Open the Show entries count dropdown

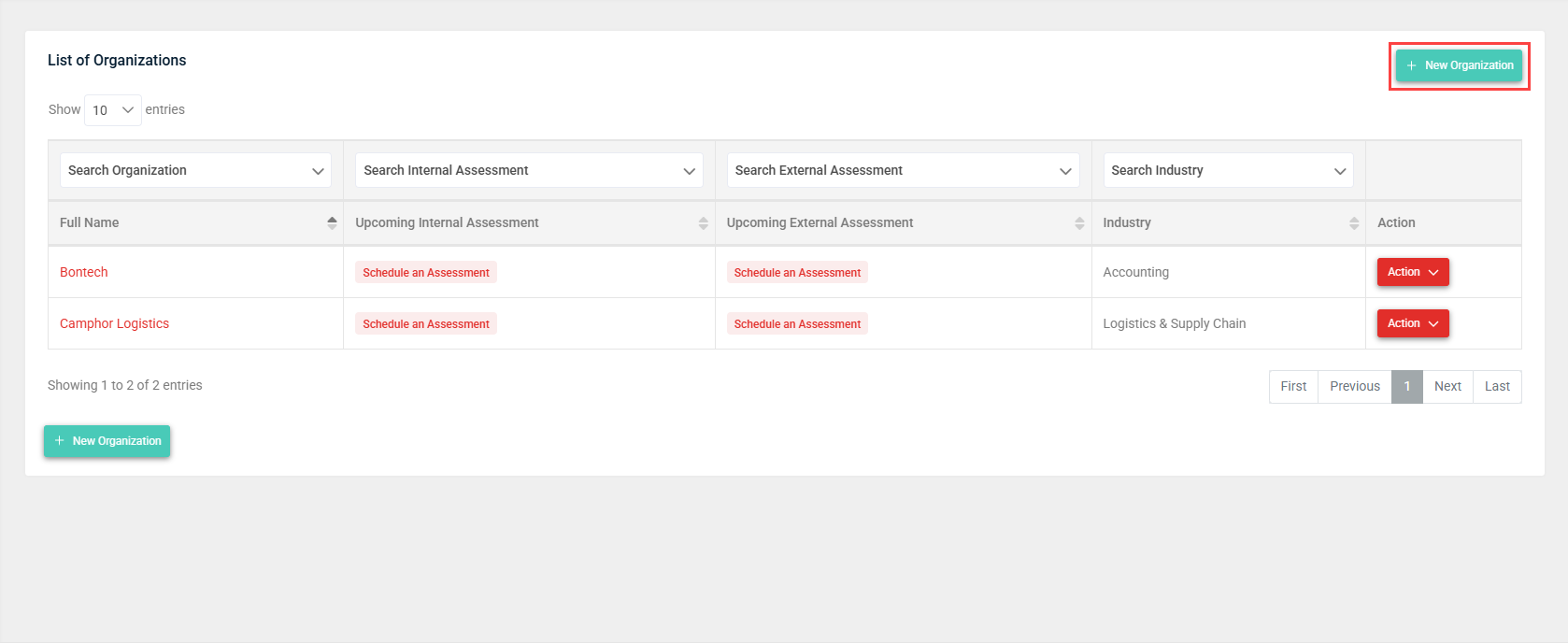pos(112,110)
